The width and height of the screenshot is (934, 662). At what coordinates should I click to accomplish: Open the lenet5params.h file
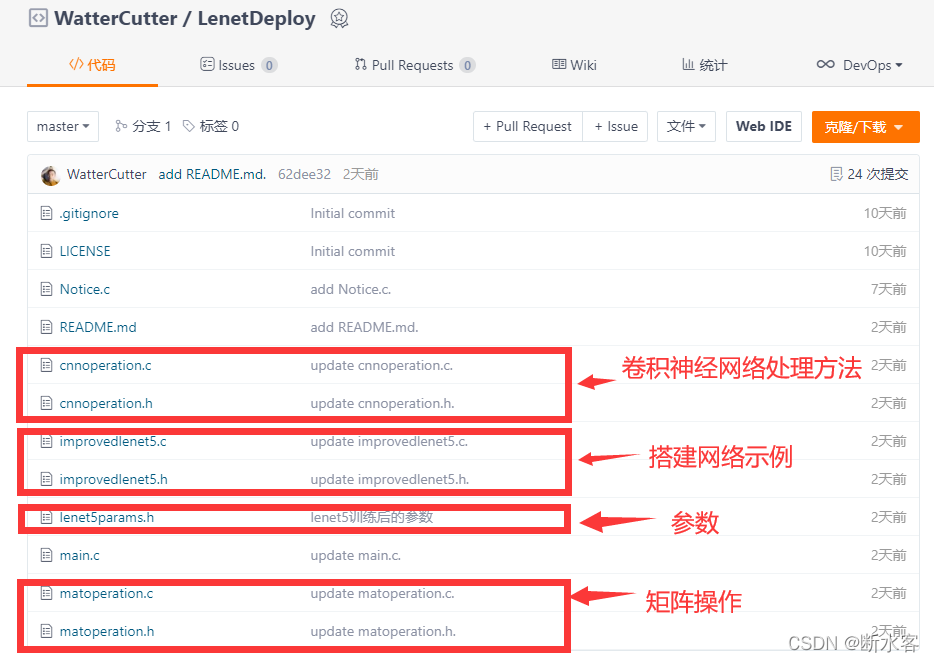(107, 517)
